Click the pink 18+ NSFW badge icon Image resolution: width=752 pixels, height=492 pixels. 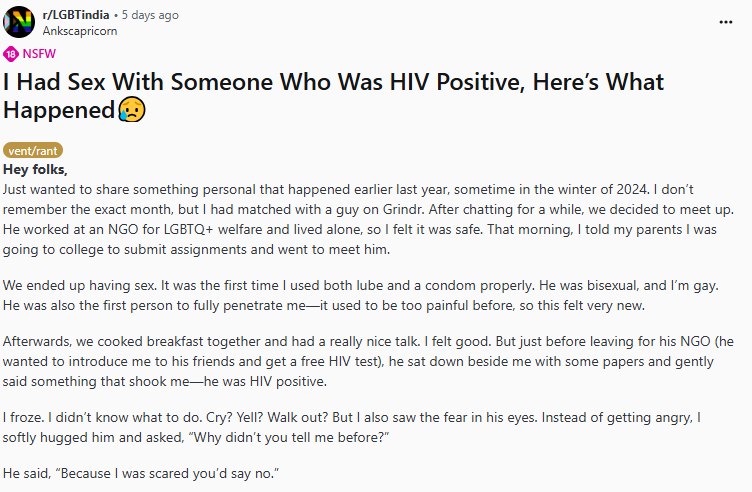(11, 54)
